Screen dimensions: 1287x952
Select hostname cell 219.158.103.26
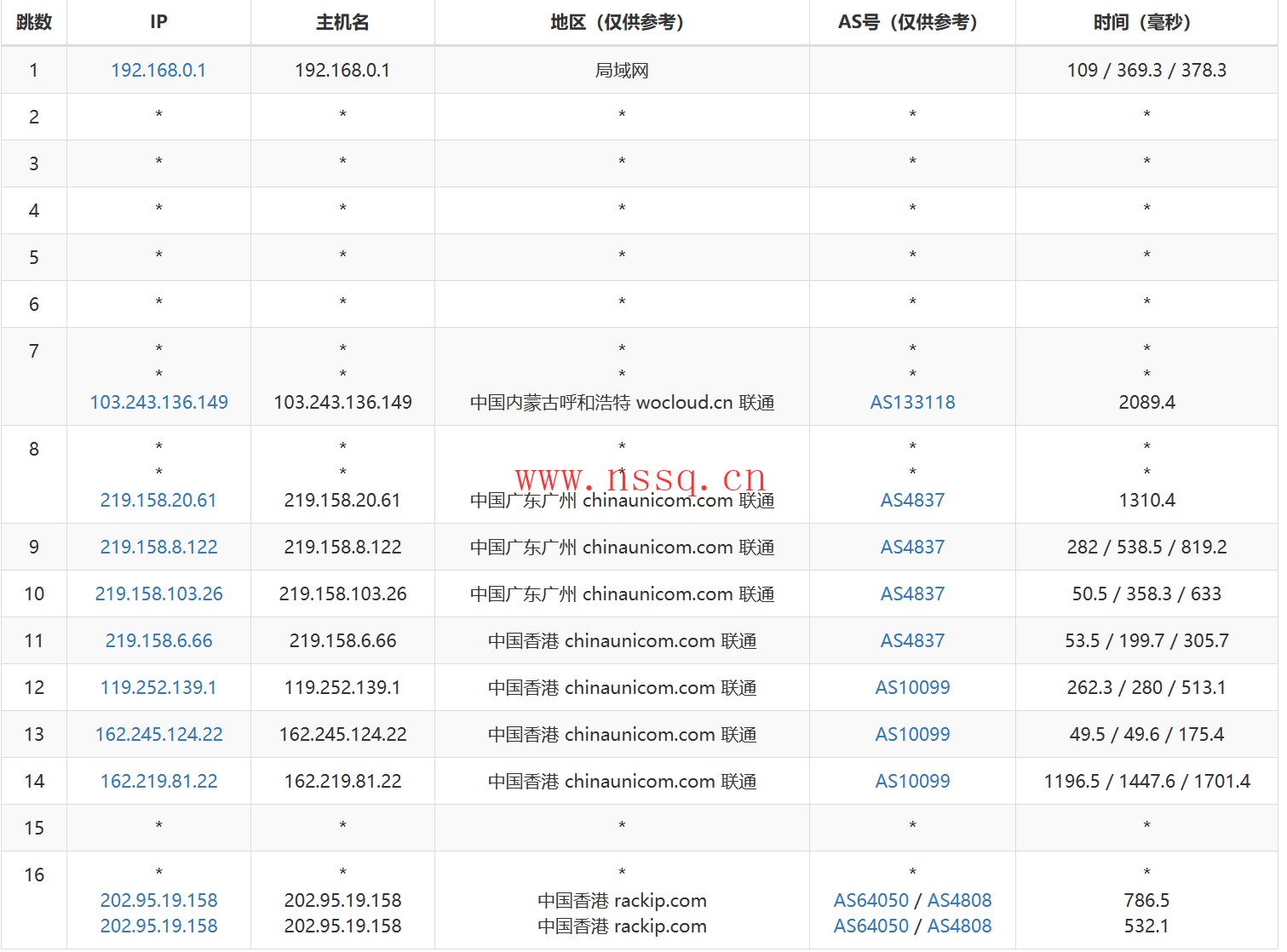[x=342, y=594]
